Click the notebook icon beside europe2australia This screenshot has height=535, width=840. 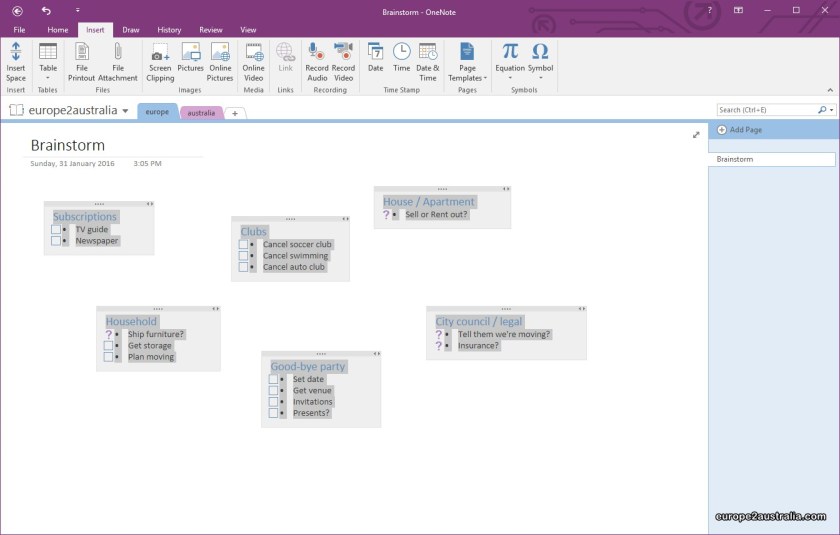click(17, 110)
